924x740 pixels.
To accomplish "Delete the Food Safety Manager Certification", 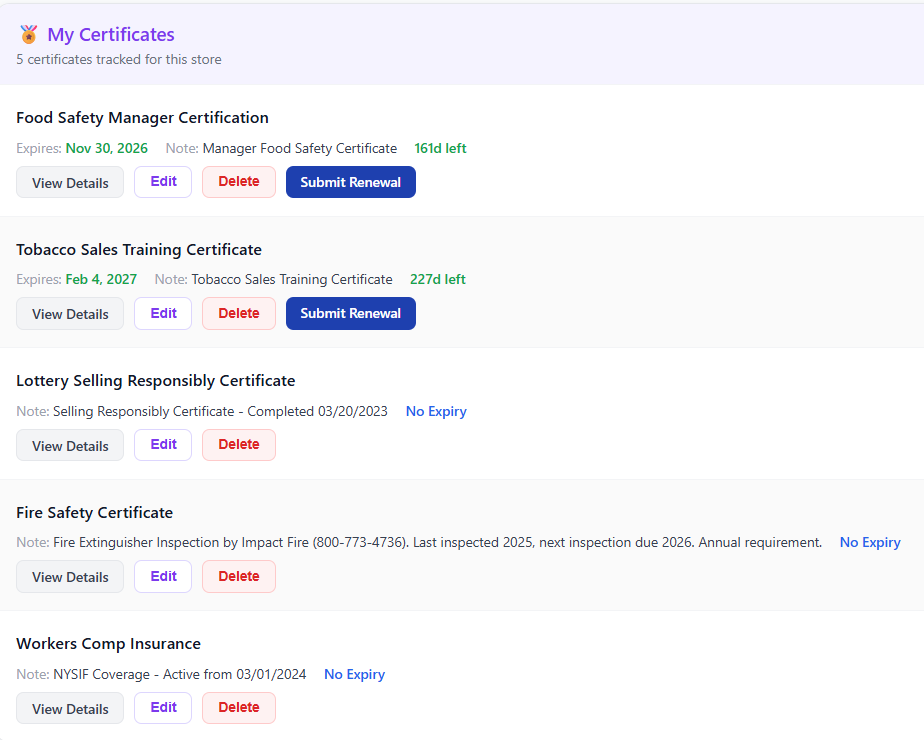I will coord(239,182).
